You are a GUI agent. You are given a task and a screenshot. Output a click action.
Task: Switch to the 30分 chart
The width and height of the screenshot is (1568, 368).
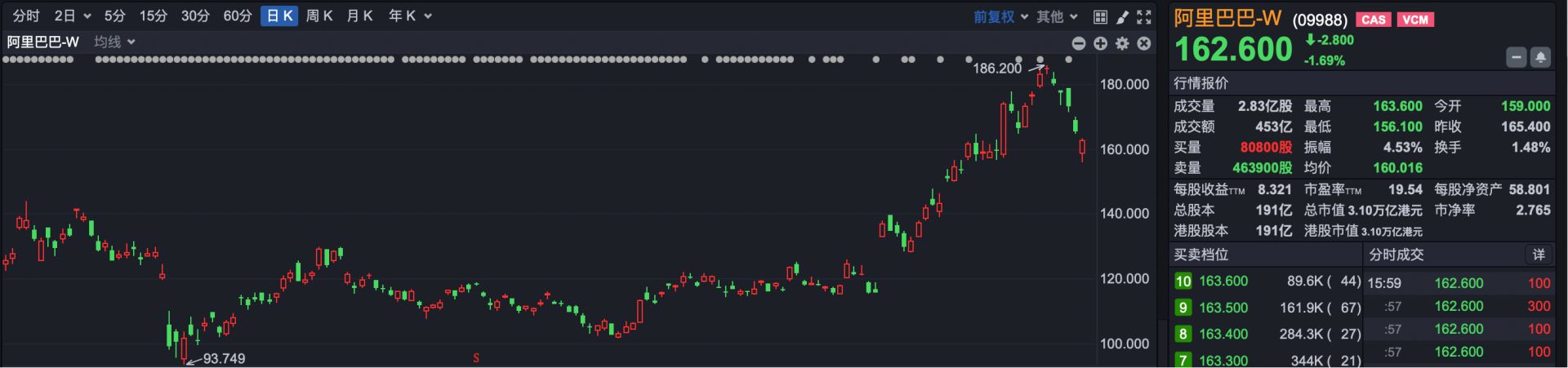pos(195,16)
